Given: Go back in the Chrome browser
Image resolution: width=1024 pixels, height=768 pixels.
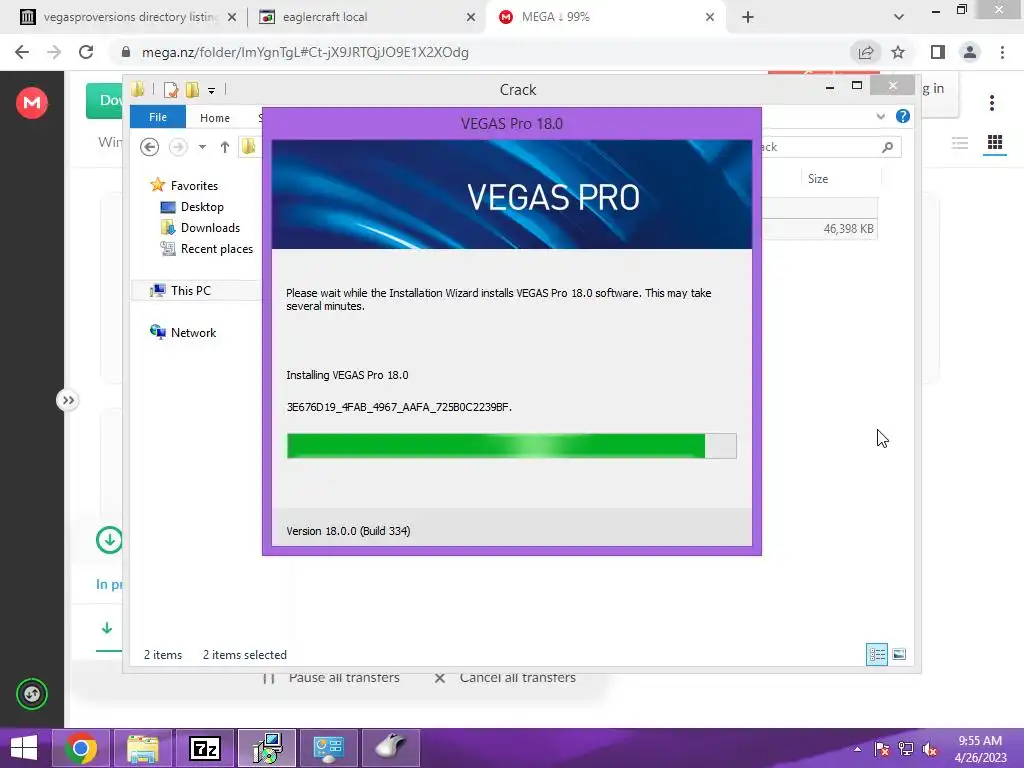Looking at the screenshot, I should 22,52.
